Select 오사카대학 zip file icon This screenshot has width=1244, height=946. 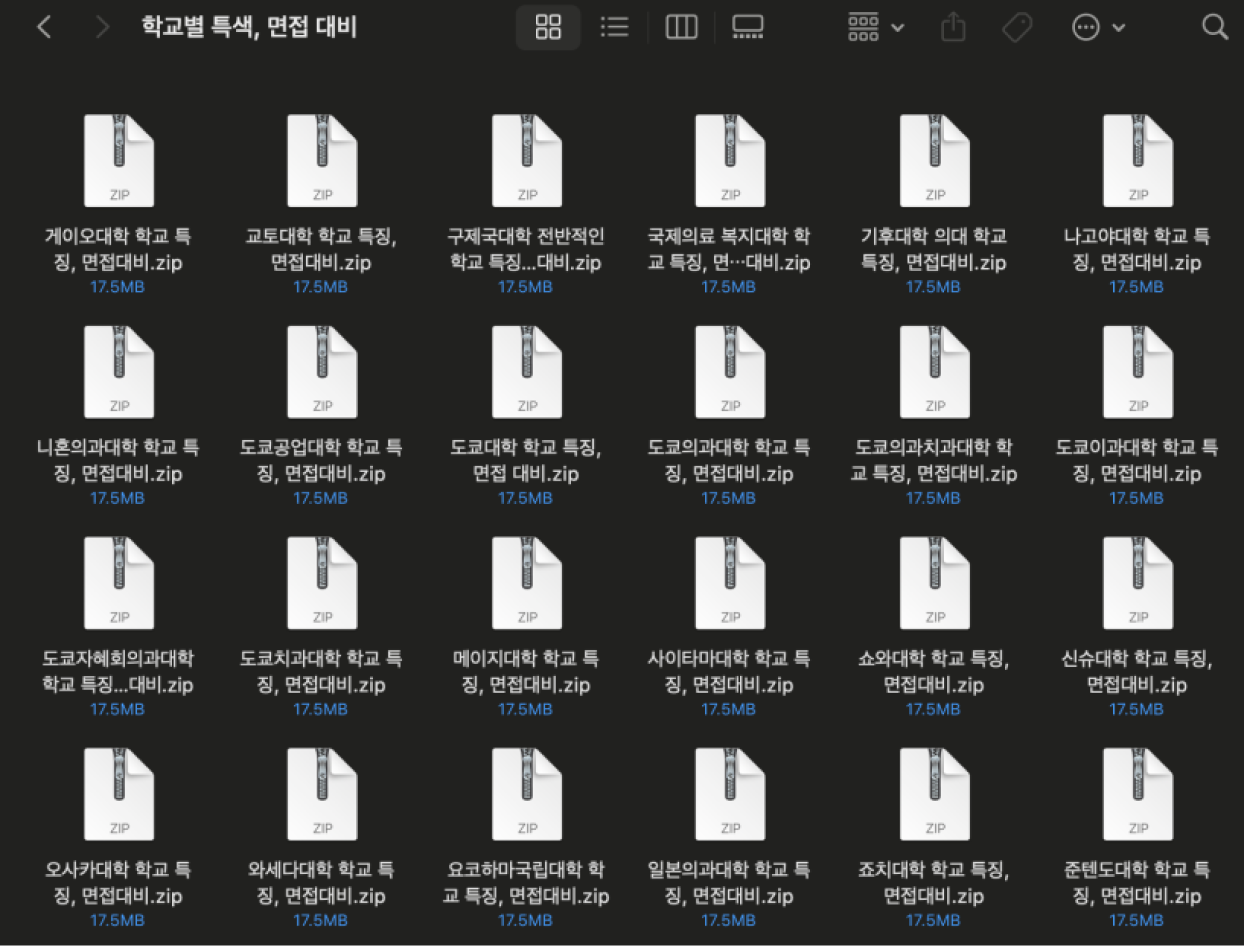[118, 794]
